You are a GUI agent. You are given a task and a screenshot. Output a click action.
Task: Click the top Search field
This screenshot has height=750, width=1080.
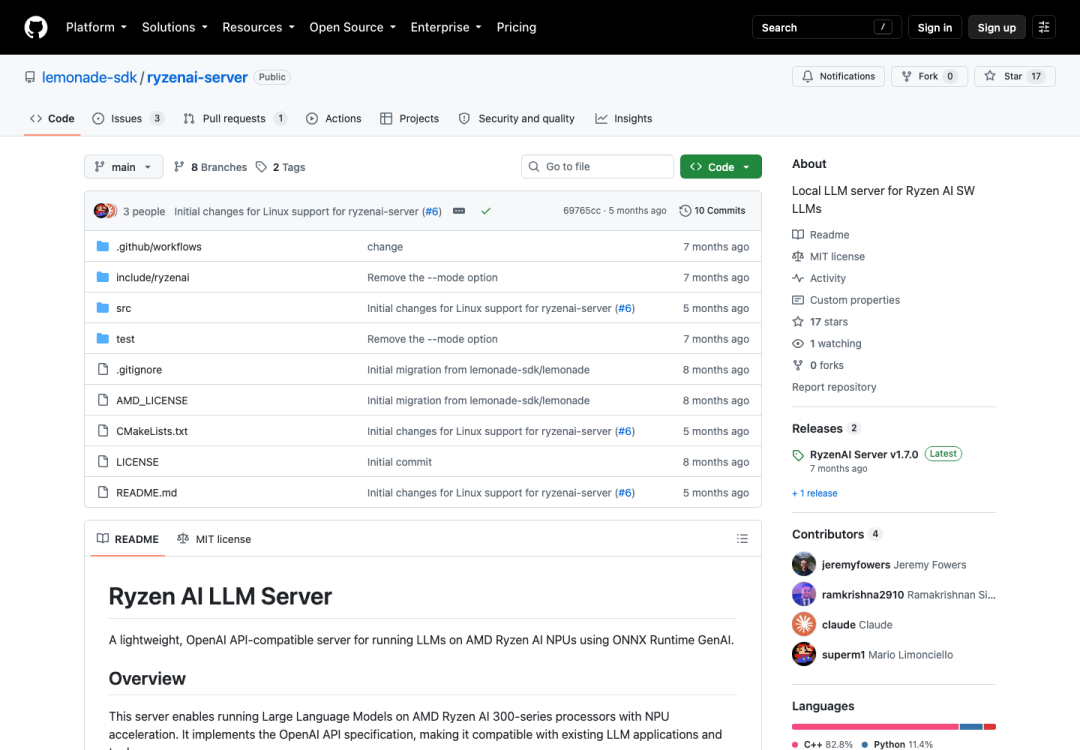[827, 28]
